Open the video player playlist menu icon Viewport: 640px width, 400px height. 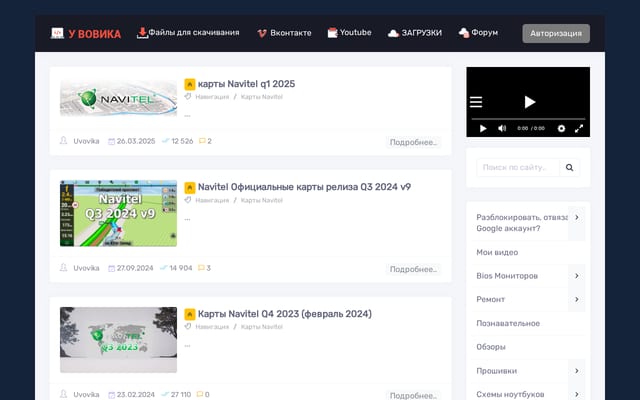coord(476,102)
